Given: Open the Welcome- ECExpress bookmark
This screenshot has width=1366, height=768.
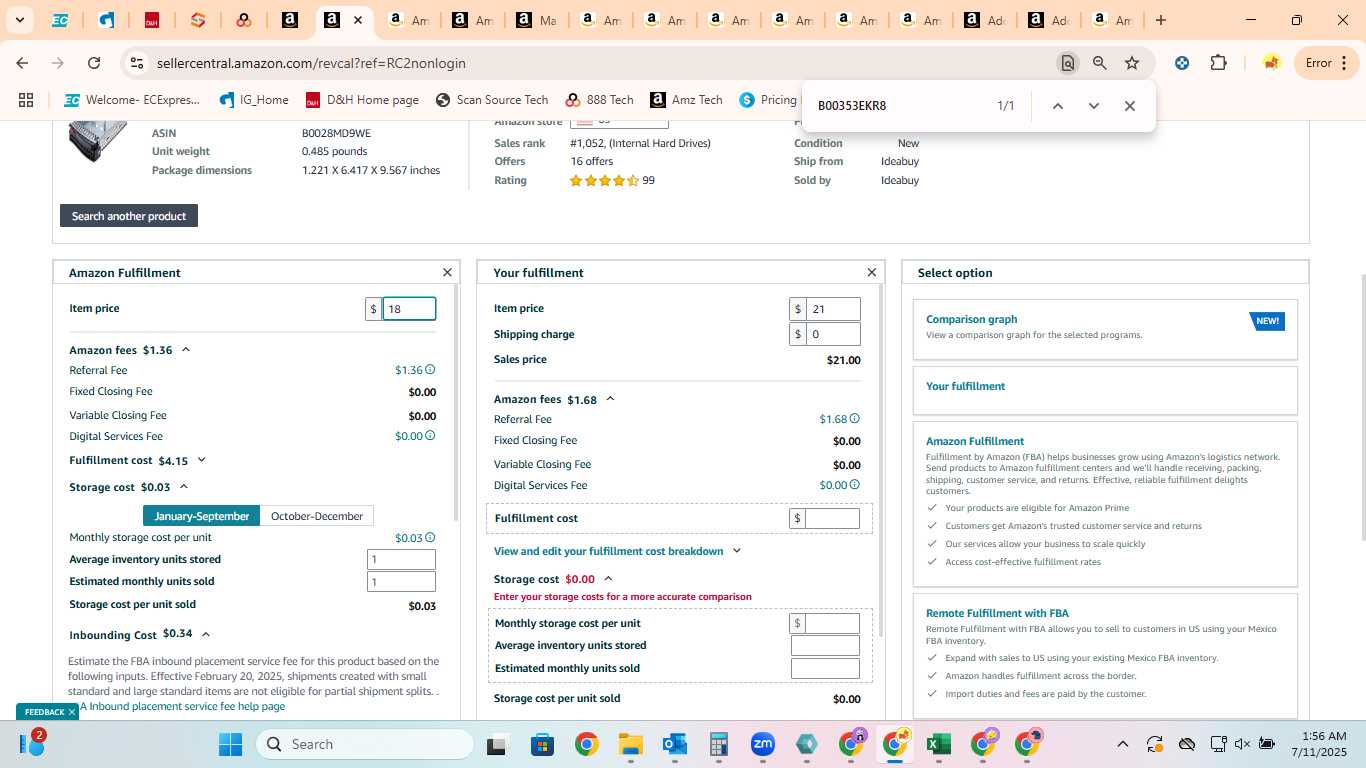Looking at the screenshot, I should tap(132, 100).
